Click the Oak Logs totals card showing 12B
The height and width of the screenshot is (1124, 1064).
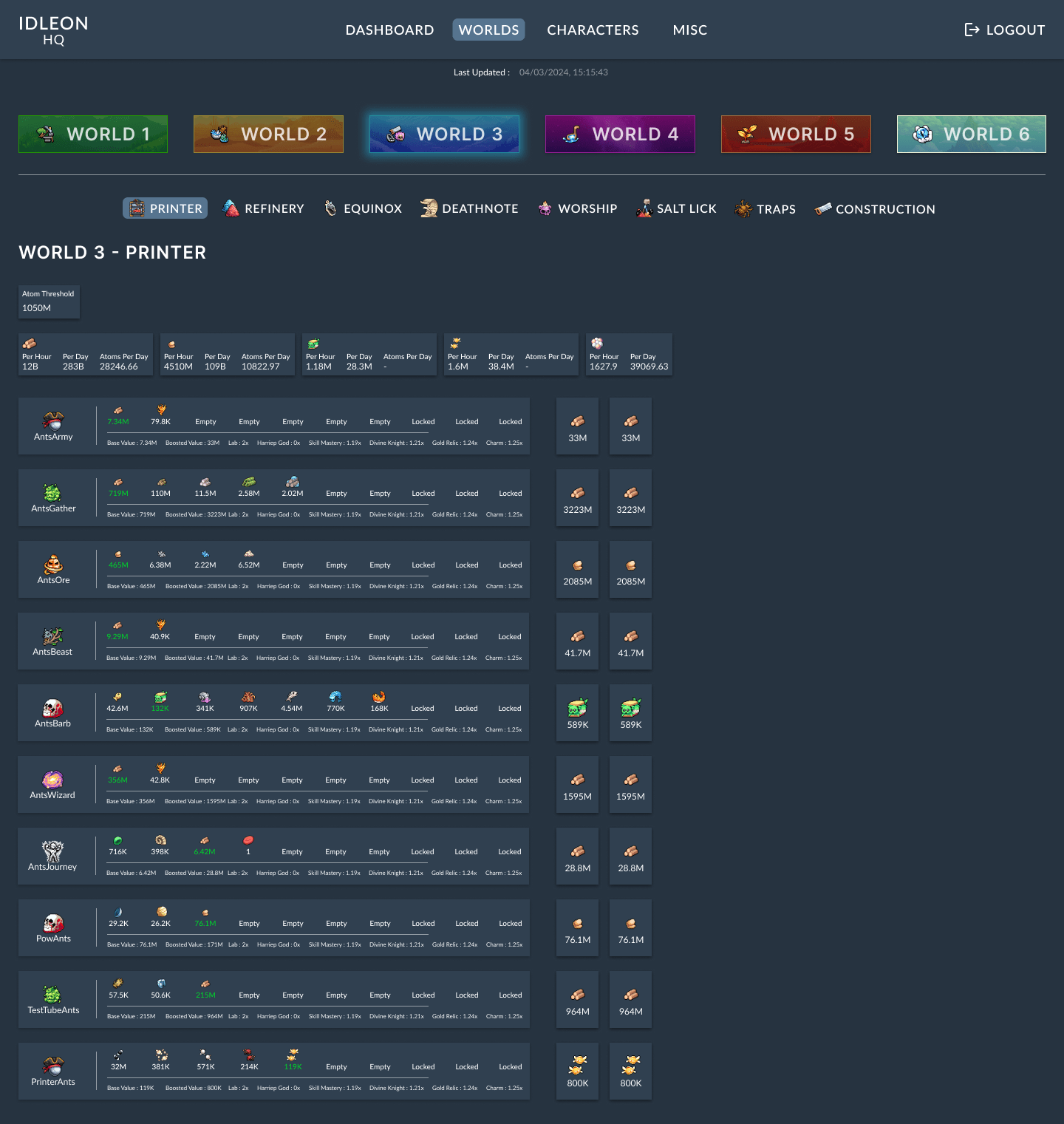pos(86,354)
